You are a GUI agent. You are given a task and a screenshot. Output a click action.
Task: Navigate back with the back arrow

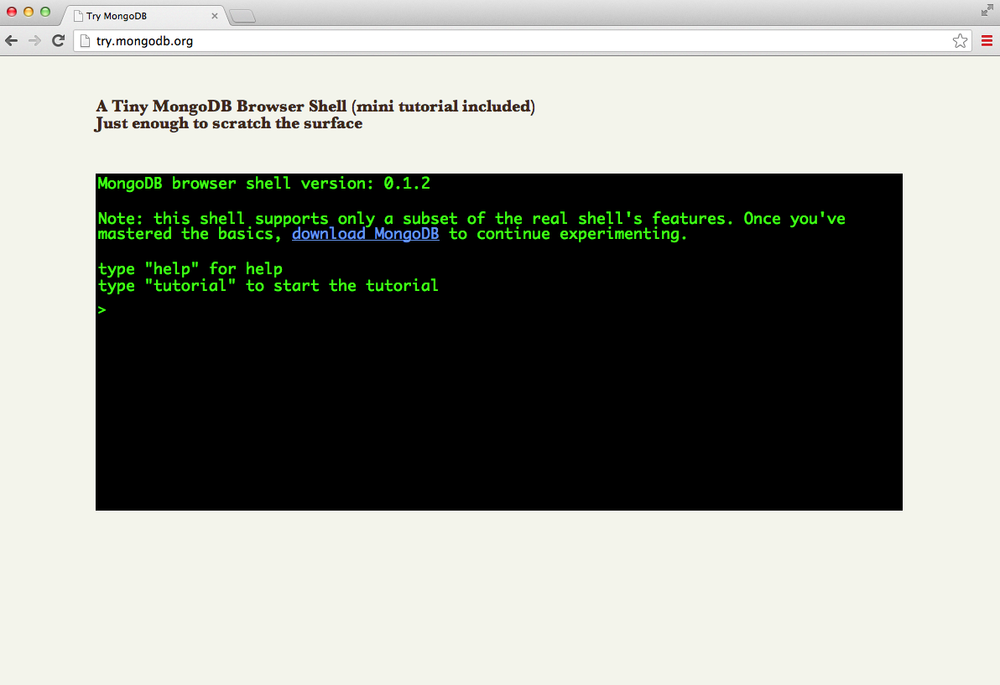point(11,41)
